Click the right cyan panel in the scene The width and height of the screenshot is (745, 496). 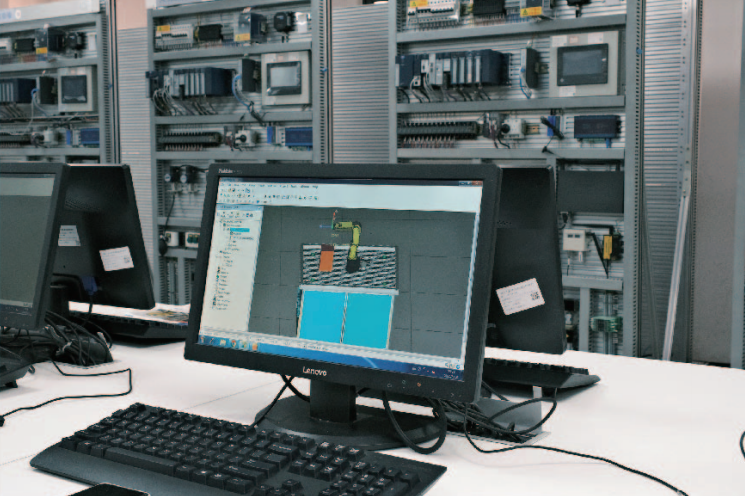367,320
